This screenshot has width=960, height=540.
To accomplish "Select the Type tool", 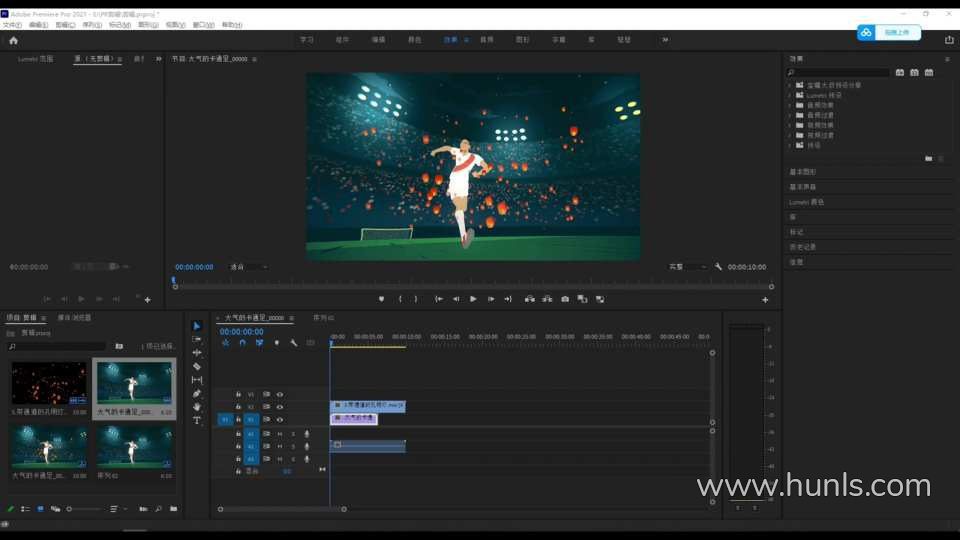I will tap(197, 420).
